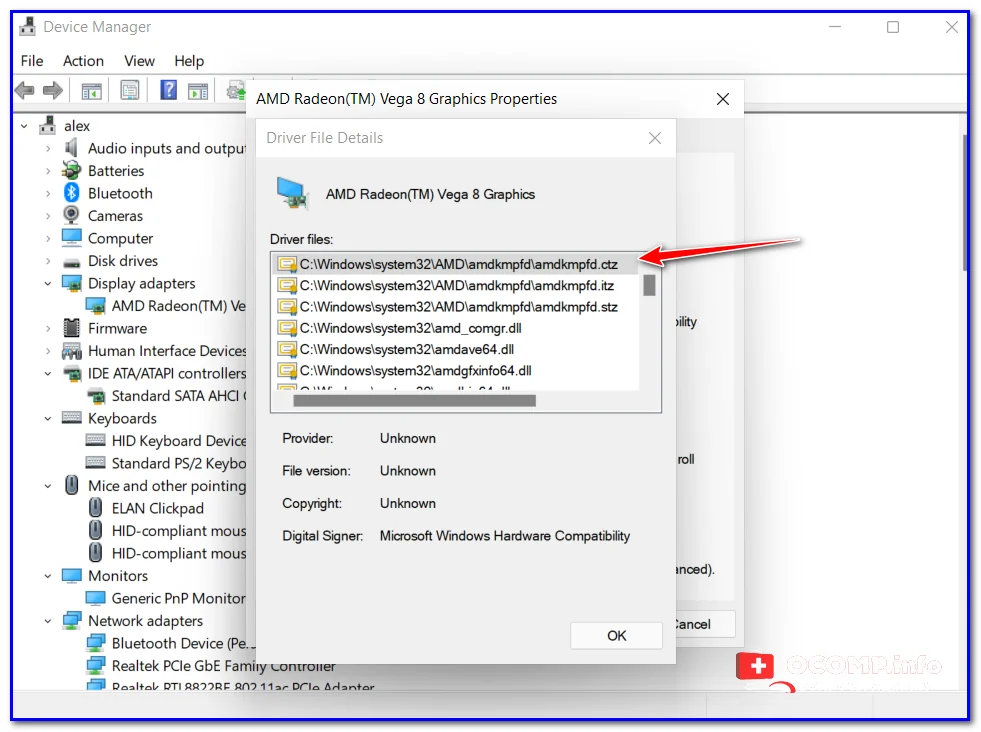Click the show/hide console tree toolbar icon
This screenshot has width=981, height=732.
tap(91, 91)
